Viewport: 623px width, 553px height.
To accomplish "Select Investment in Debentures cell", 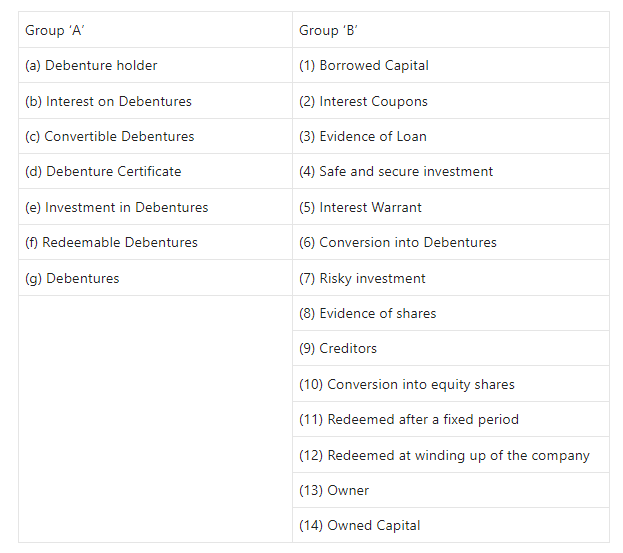I will click(x=155, y=207).
